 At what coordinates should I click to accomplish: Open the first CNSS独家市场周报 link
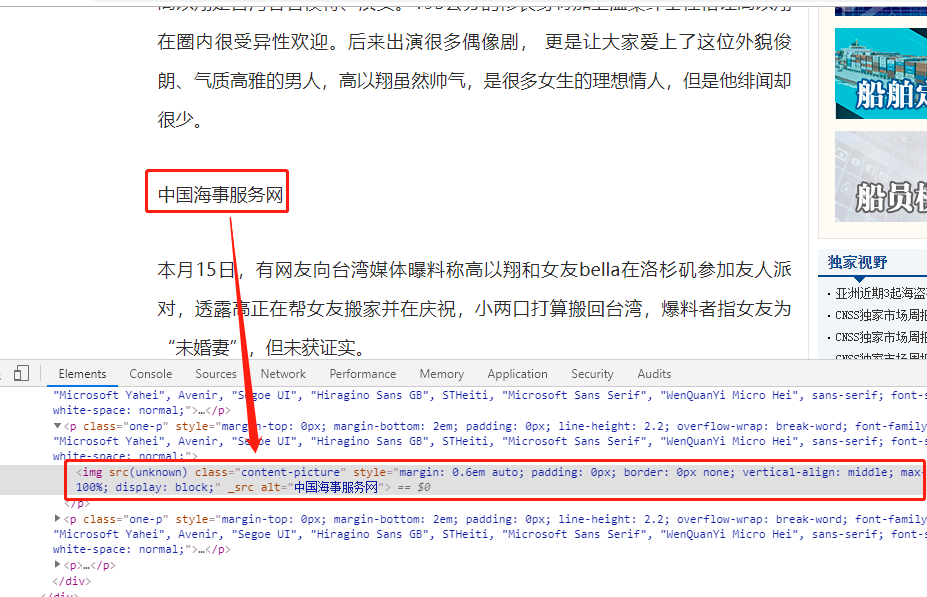point(880,315)
